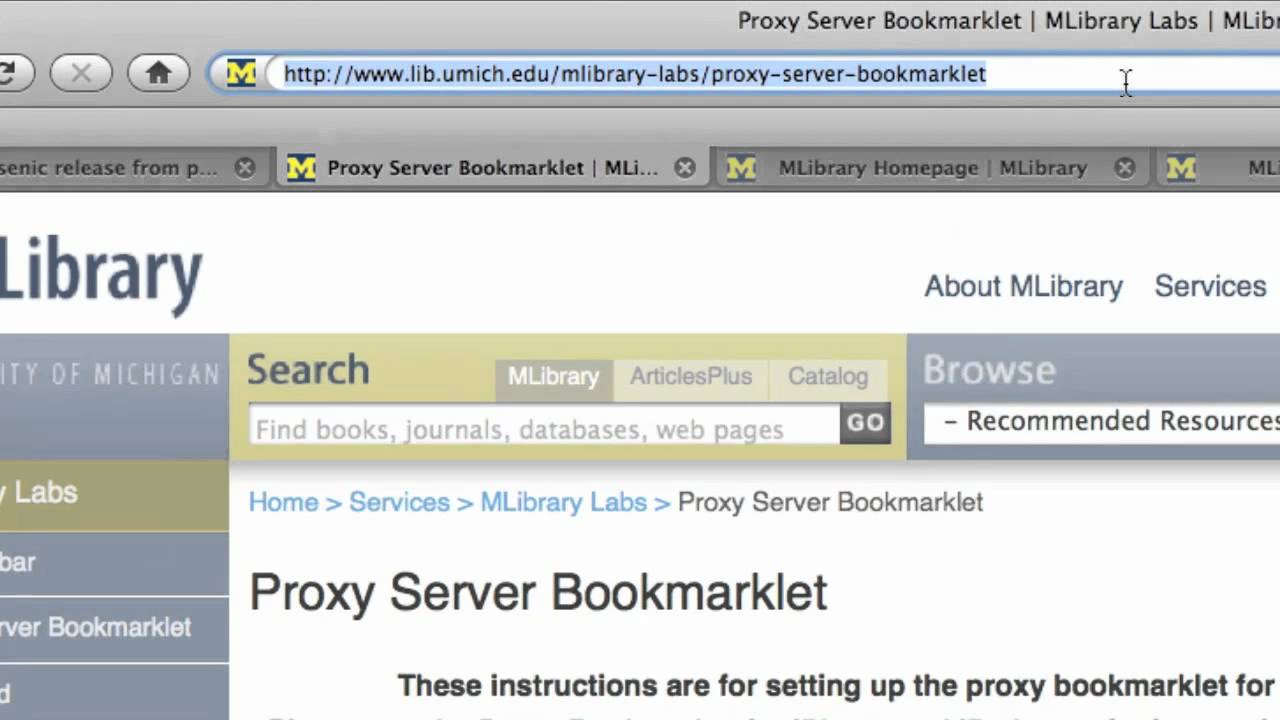Switch to the MLibrary Homepage tab

point(932,168)
